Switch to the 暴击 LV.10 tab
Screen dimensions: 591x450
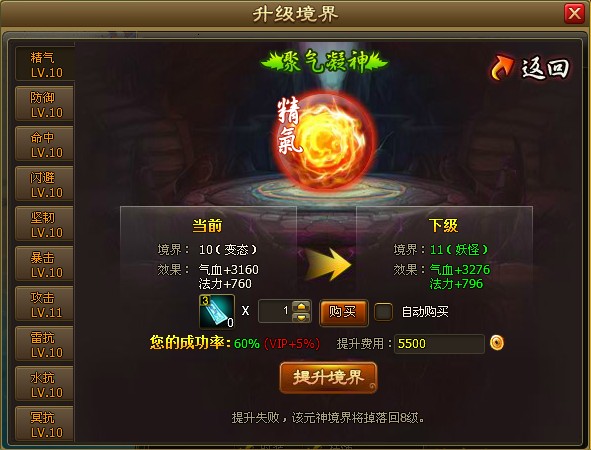coord(44,264)
